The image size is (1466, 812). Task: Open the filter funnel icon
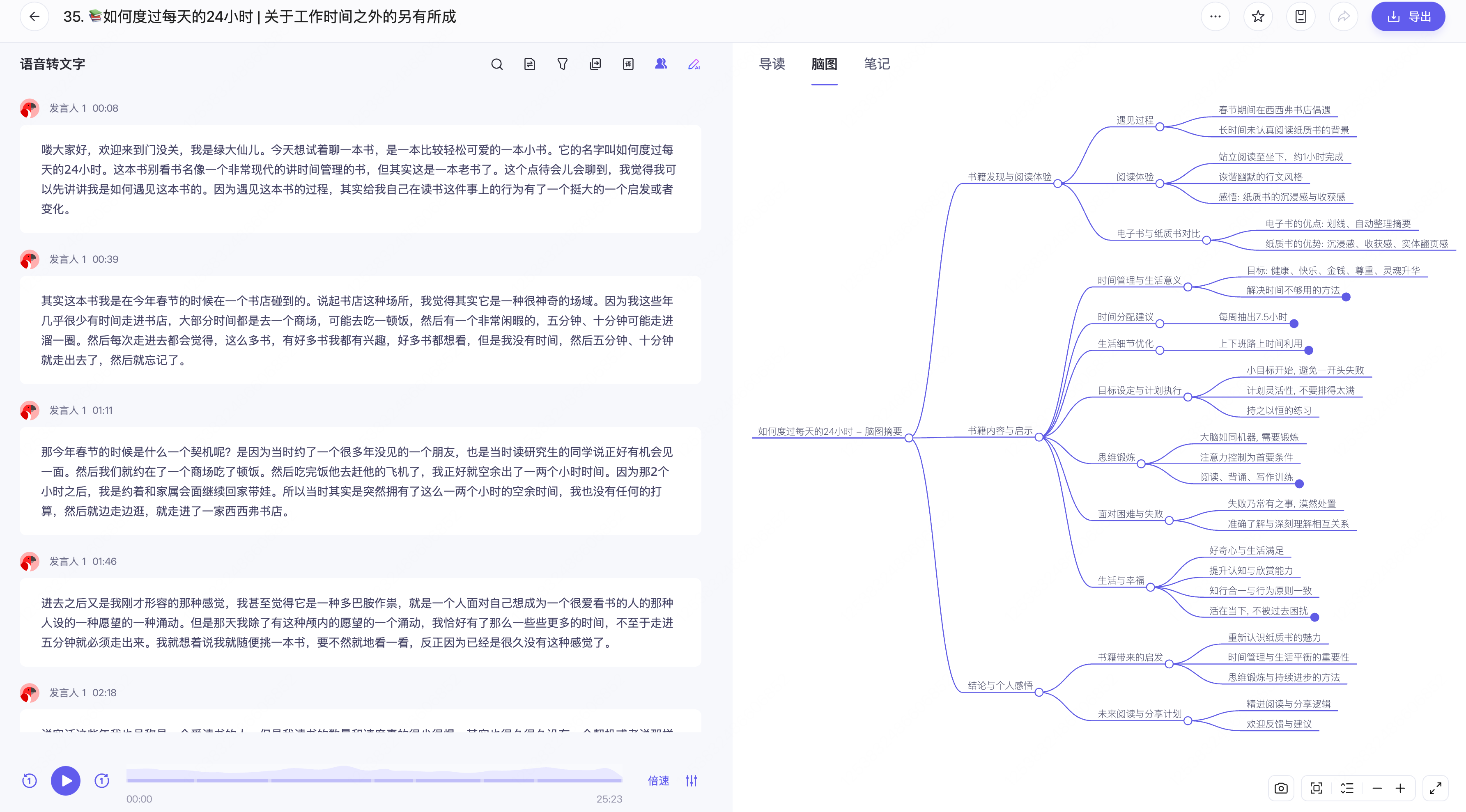pyautogui.click(x=562, y=64)
